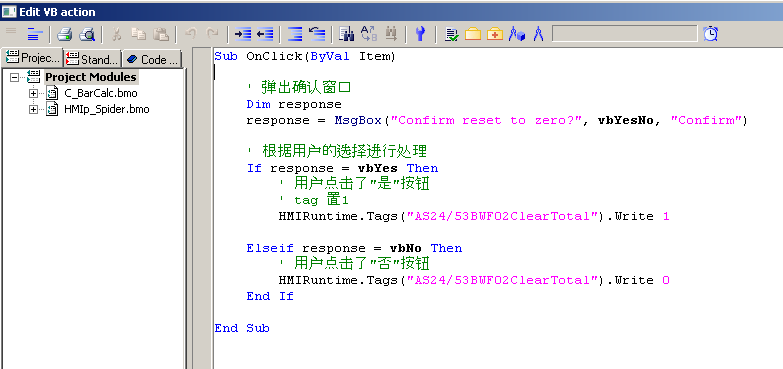Click the greyed-out first toolbar icon

(x=11, y=32)
